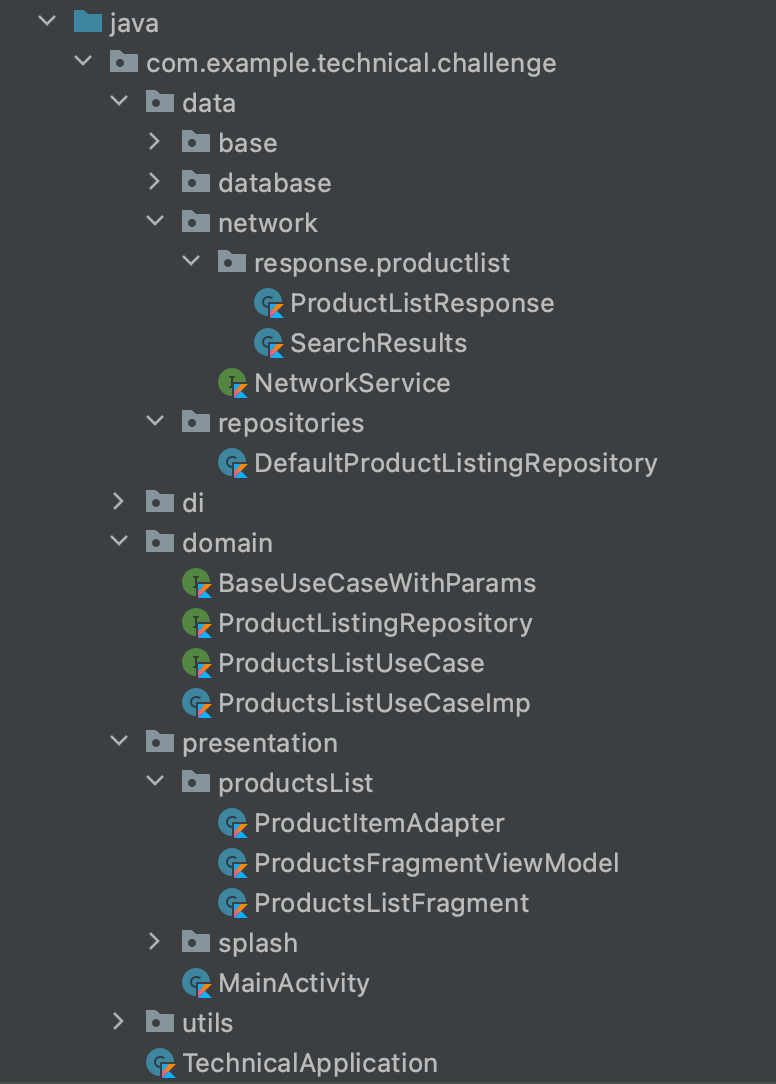The width and height of the screenshot is (776, 1084).
Task: Select the com.example.technical.challenge package name
Action: (x=351, y=63)
